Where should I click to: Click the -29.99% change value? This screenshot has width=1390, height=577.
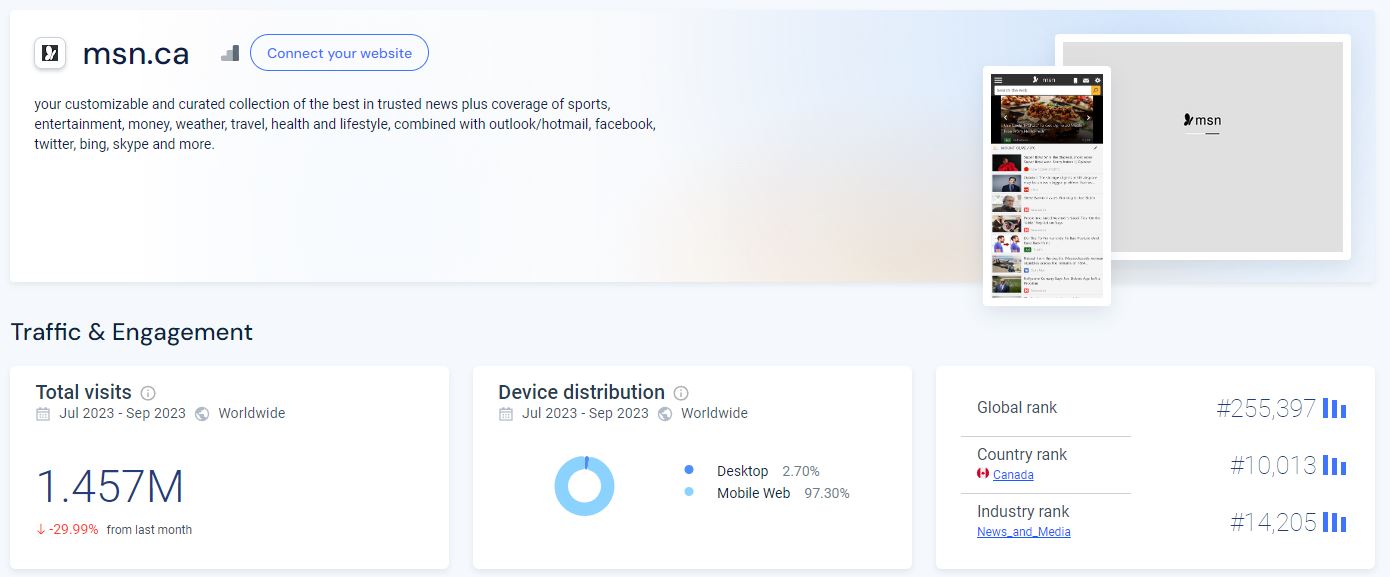tap(74, 529)
